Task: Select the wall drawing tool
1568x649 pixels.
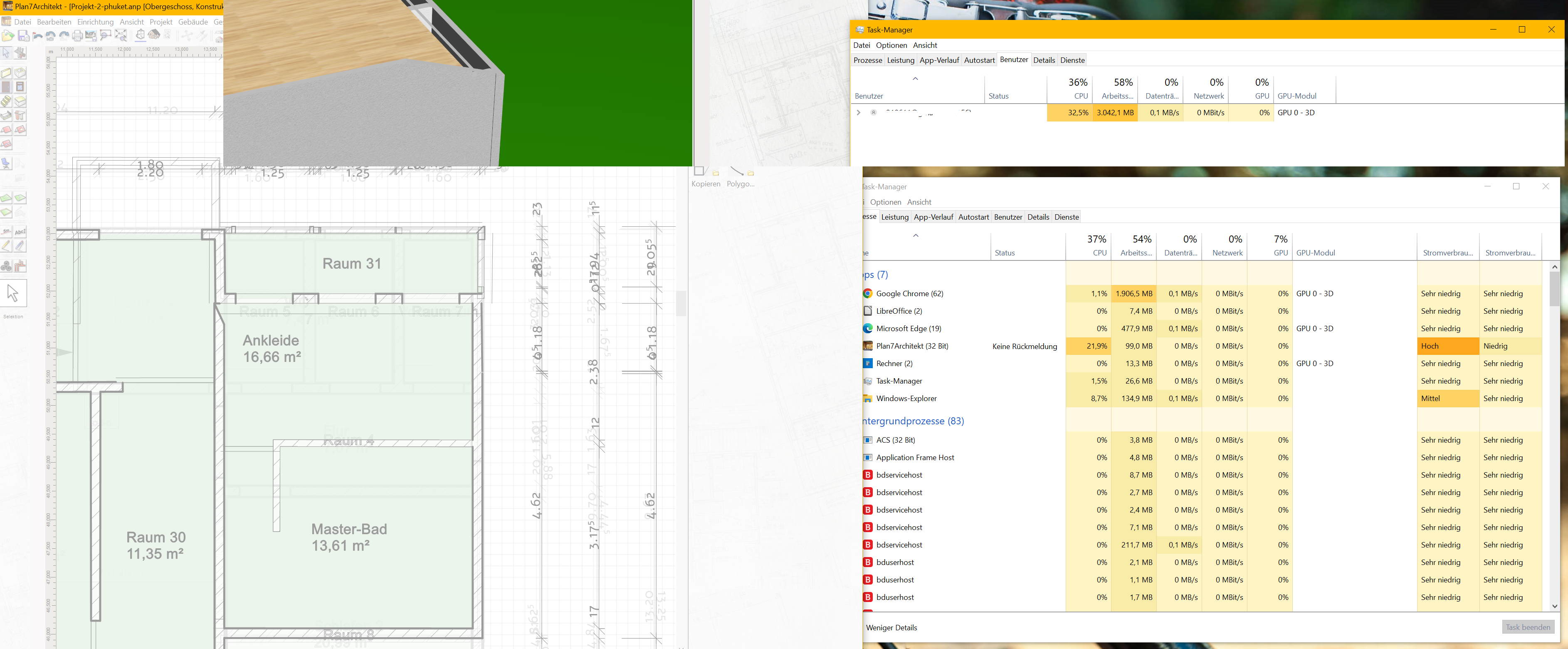Action: (x=7, y=73)
